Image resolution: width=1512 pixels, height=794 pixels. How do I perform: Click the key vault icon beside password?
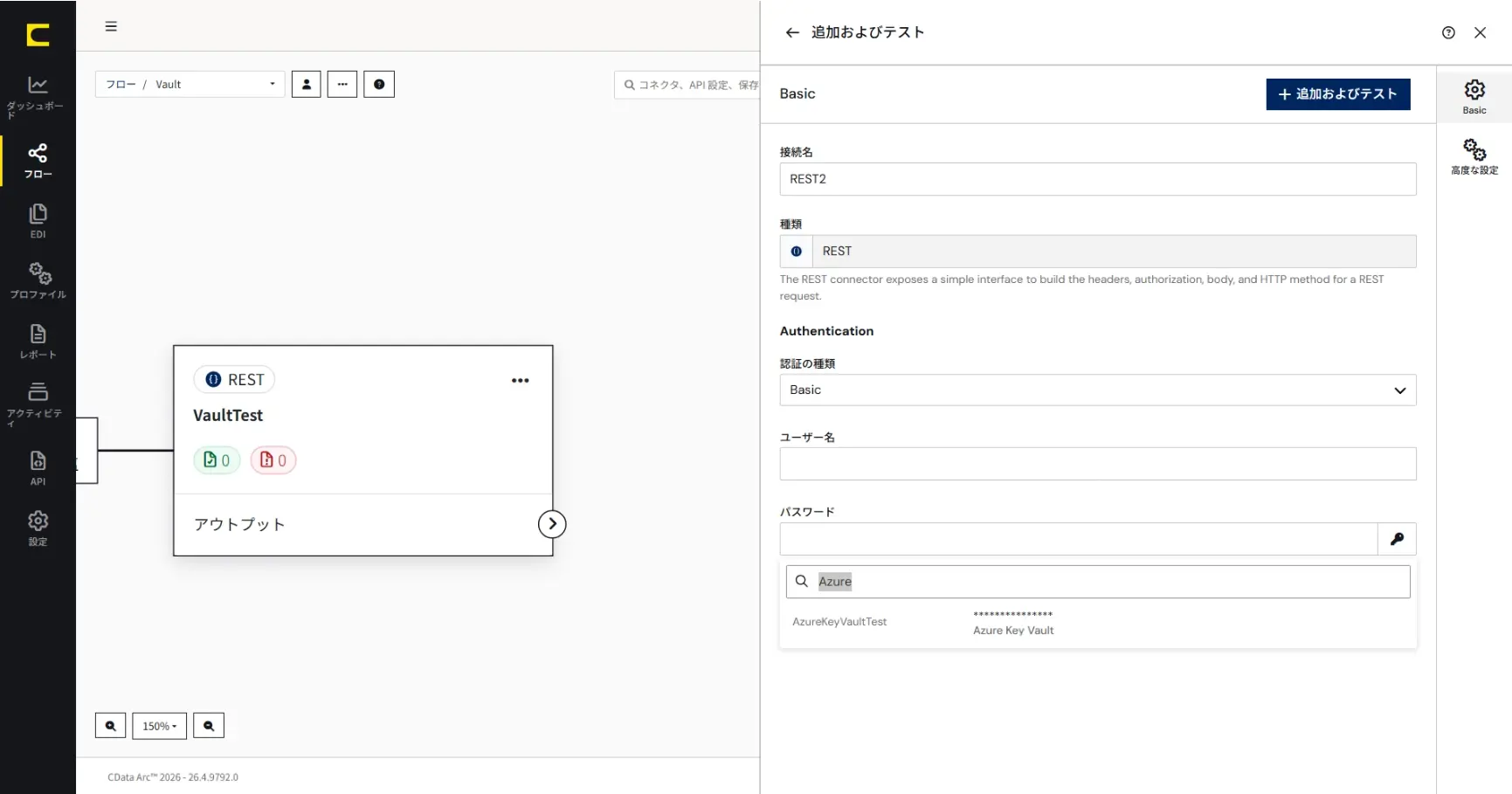[1397, 539]
